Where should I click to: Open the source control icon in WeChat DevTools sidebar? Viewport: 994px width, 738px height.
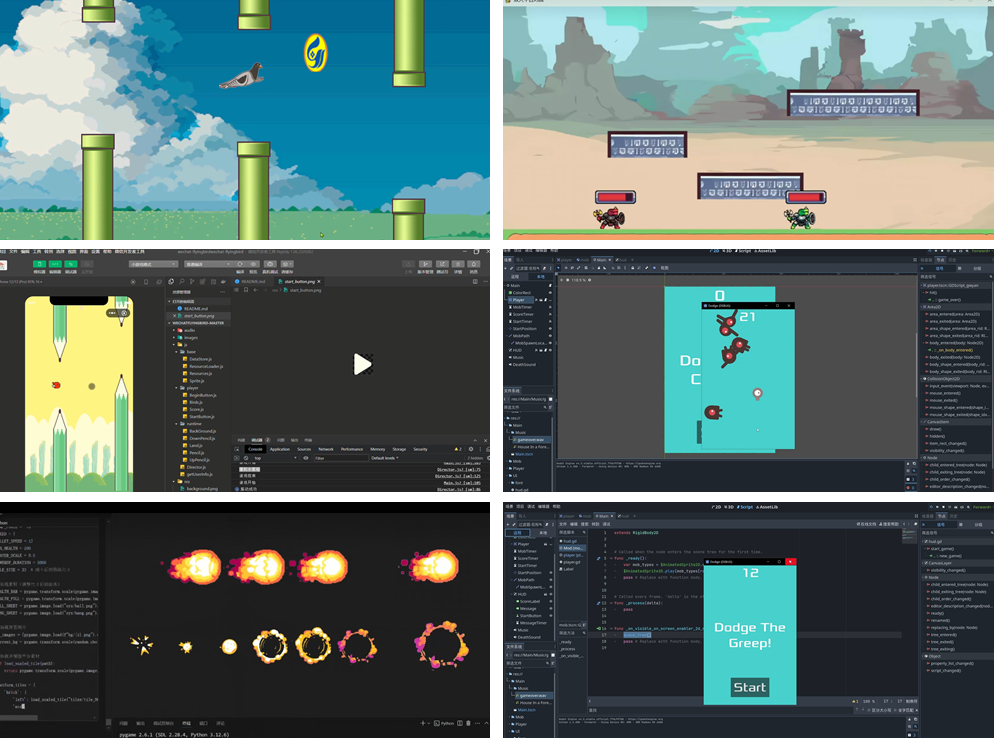192,282
